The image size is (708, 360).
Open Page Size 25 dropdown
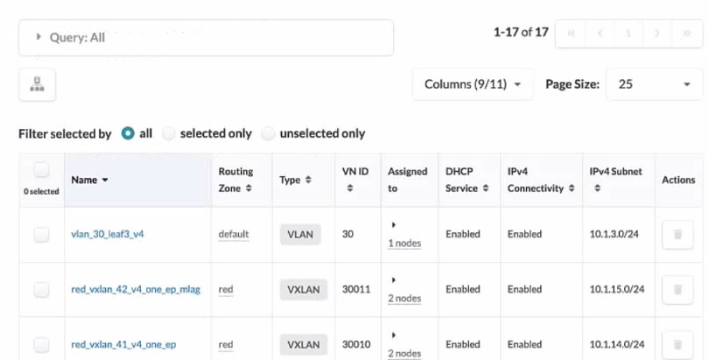[x=654, y=84]
